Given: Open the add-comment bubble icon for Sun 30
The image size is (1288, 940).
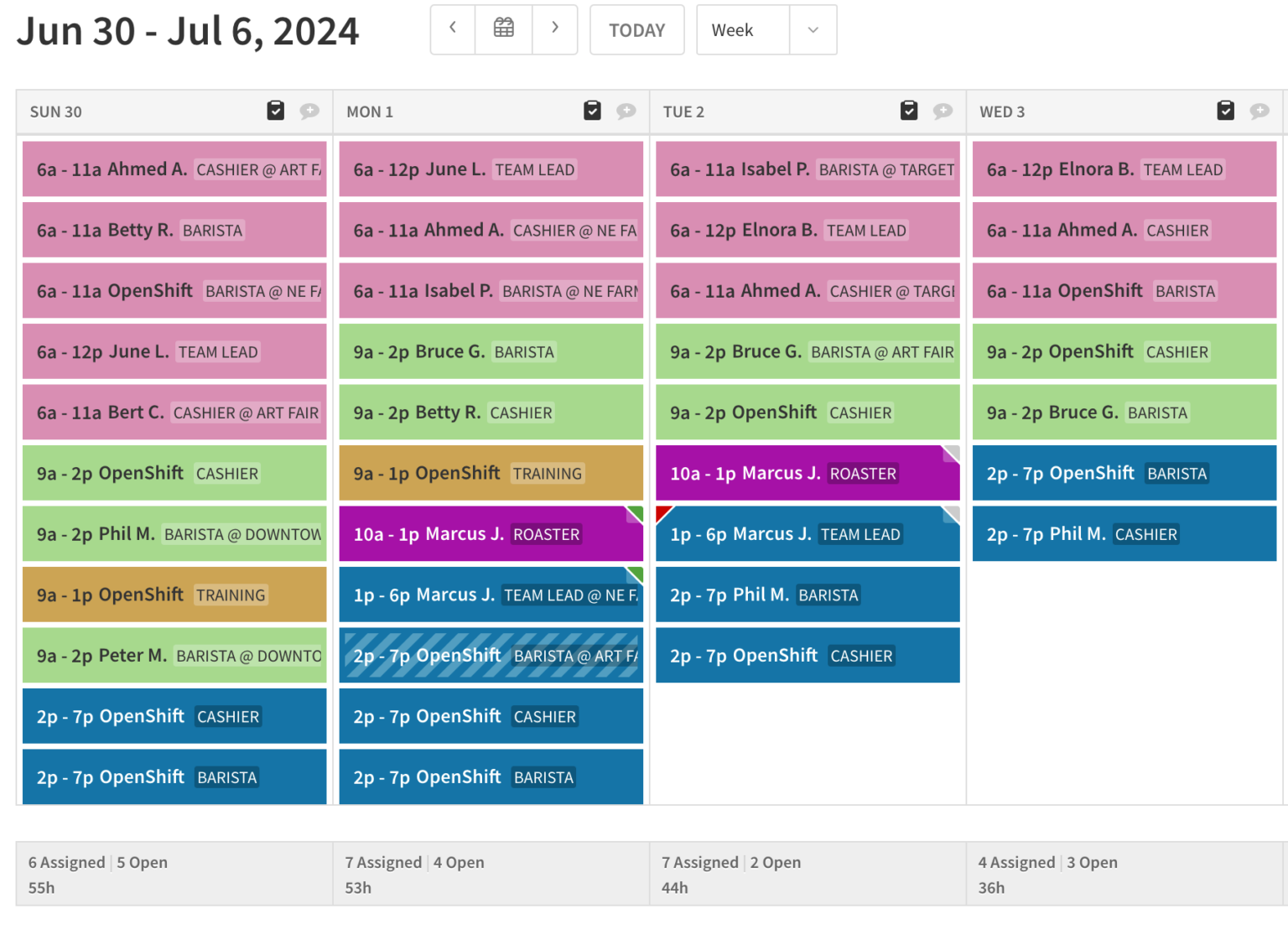Looking at the screenshot, I should [x=309, y=111].
